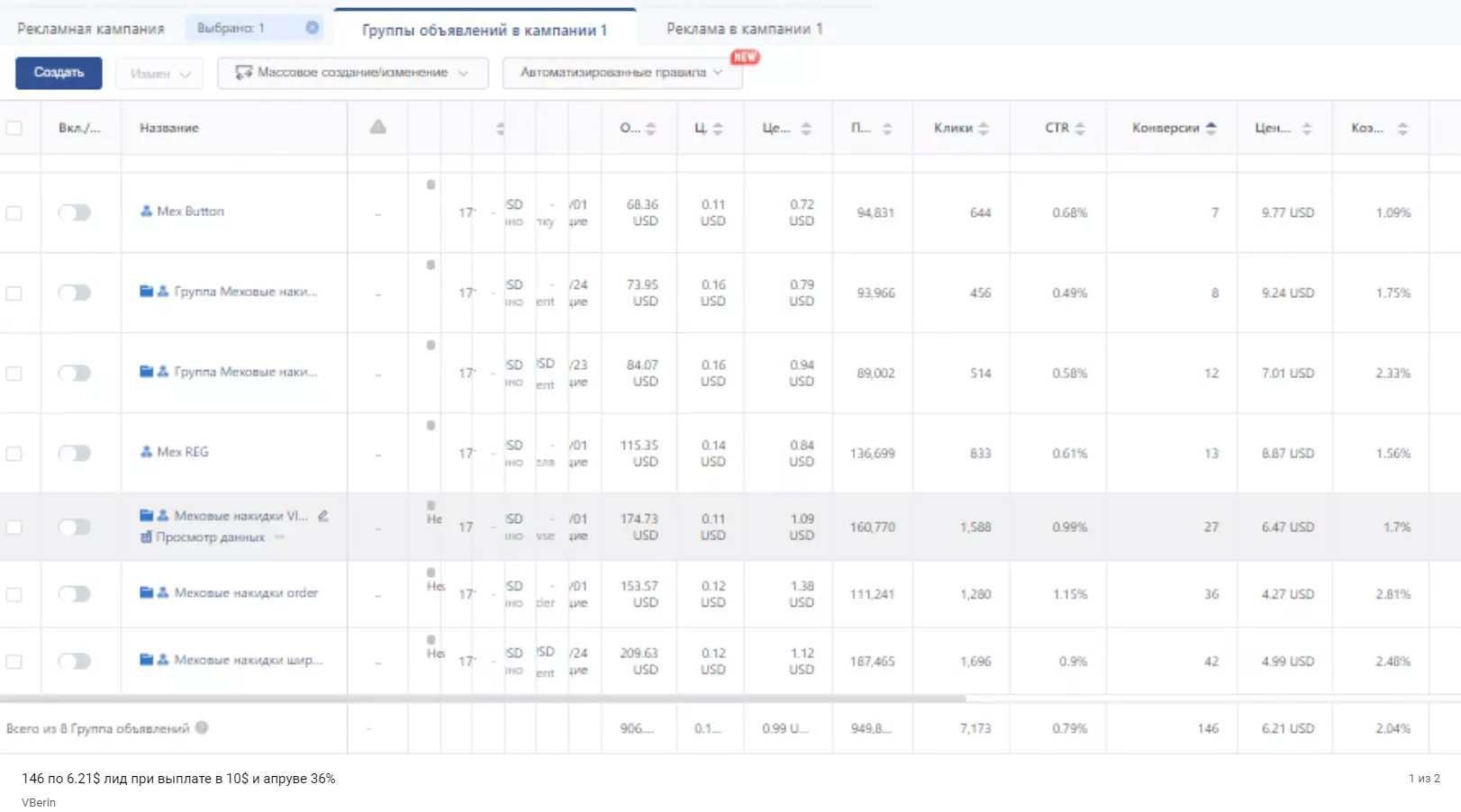Viewport: 1461px width, 812px height.
Task: Click the 'Вкл./...' column header
Action: pyautogui.click(x=79, y=128)
